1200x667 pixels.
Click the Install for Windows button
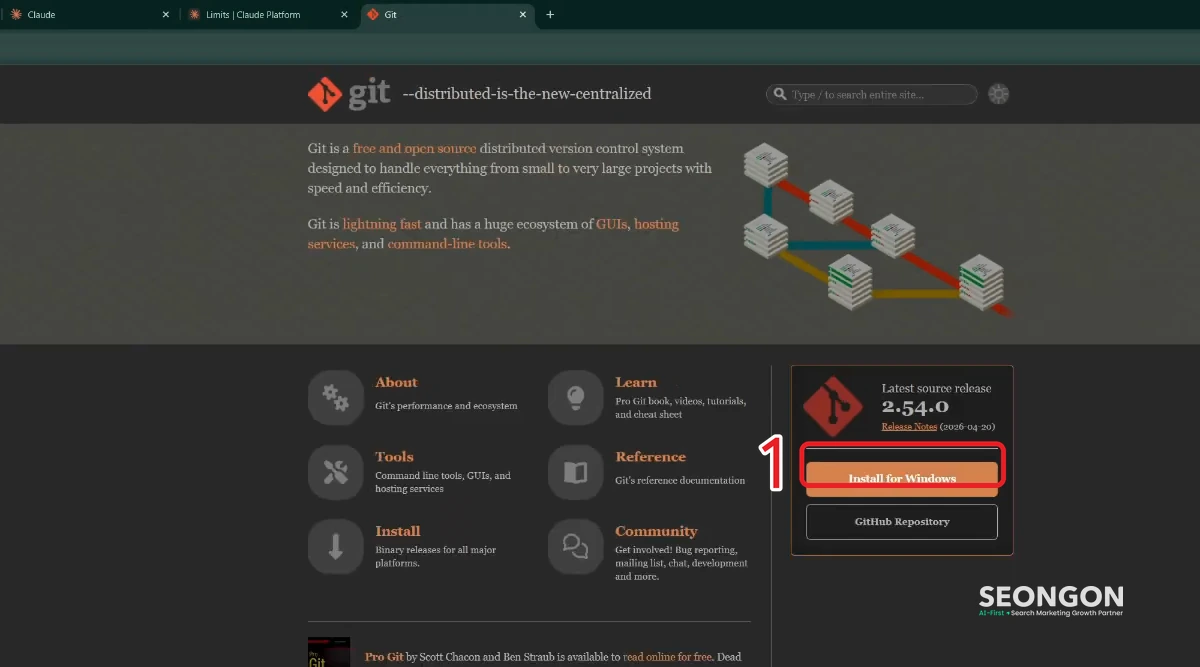(902, 479)
